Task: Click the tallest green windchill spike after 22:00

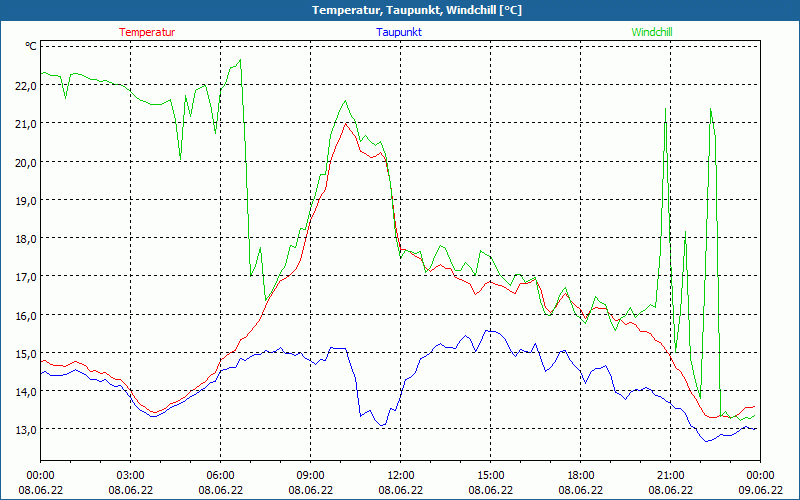Action: point(710,109)
